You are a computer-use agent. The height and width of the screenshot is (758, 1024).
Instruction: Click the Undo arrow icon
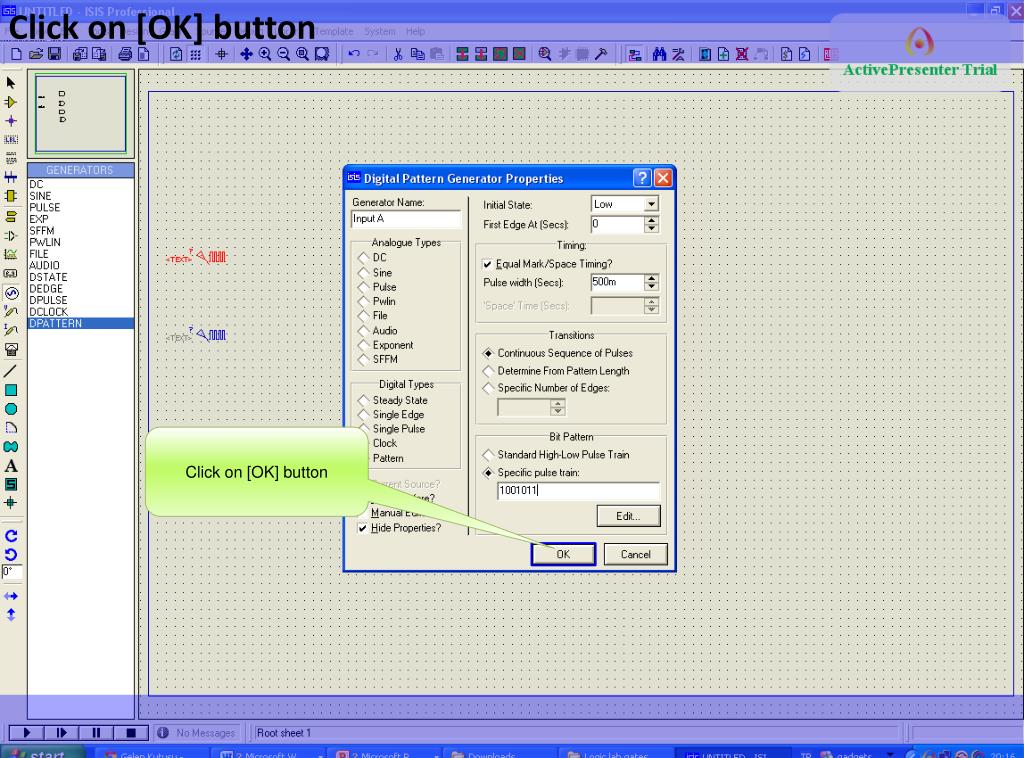pos(353,54)
